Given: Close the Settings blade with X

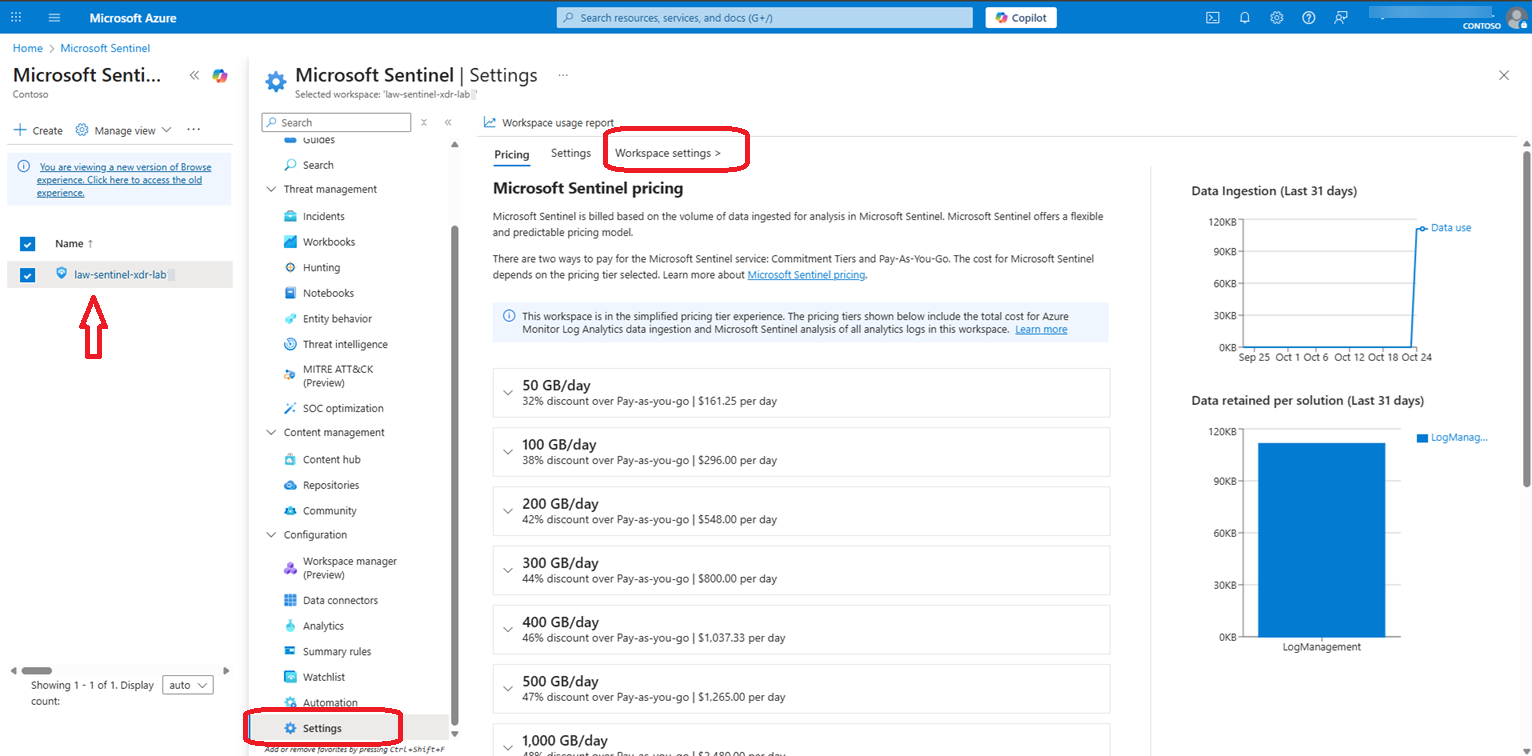Looking at the screenshot, I should [x=1504, y=75].
